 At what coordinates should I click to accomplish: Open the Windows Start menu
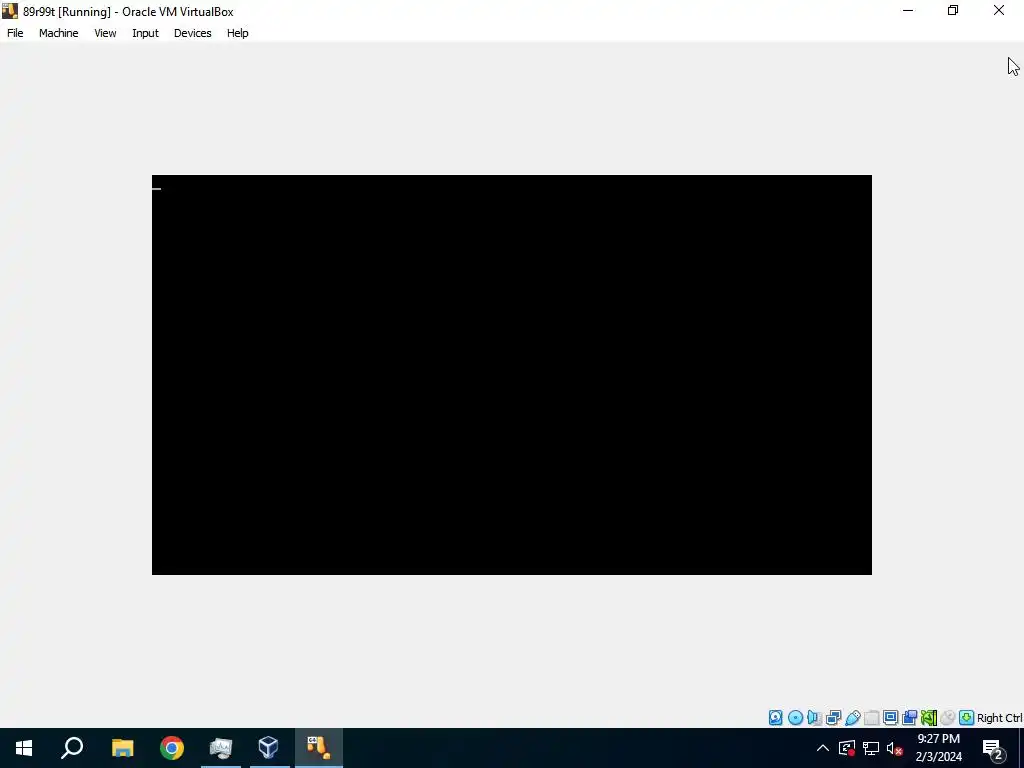(x=24, y=748)
